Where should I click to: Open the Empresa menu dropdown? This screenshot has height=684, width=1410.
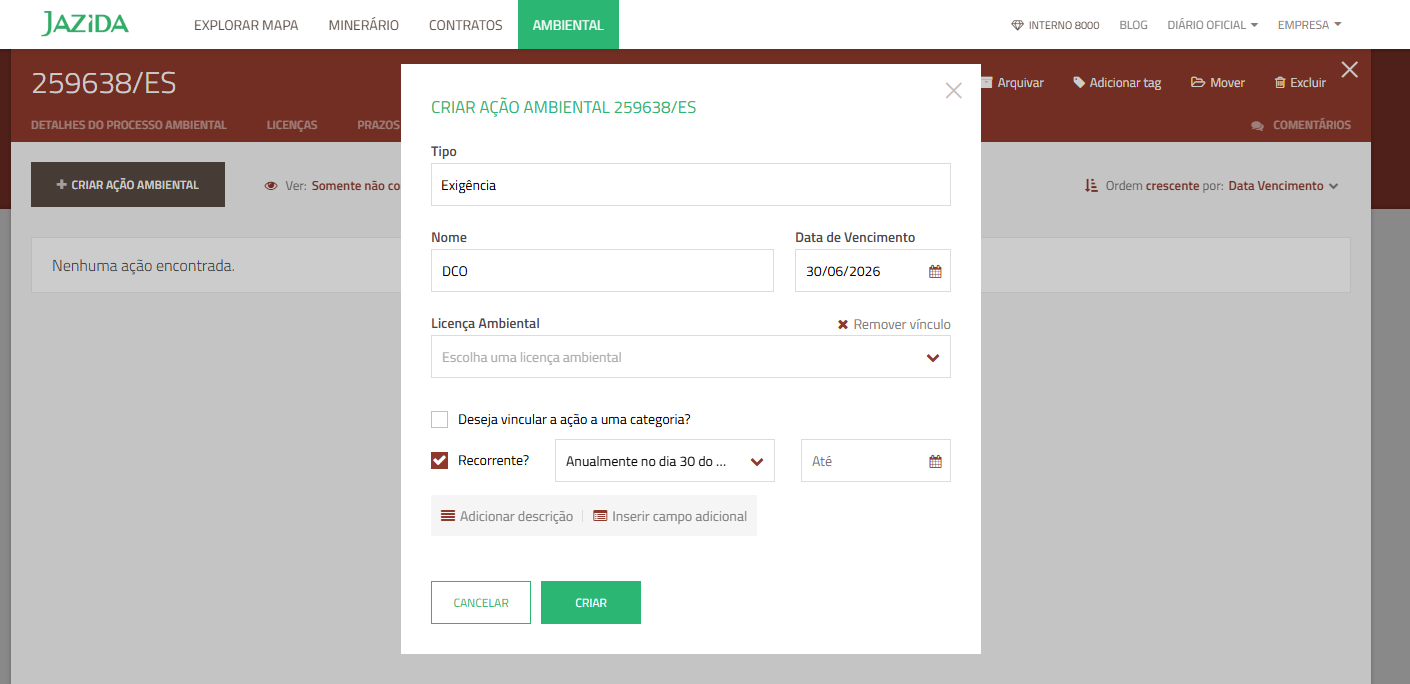(x=1309, y=25)
